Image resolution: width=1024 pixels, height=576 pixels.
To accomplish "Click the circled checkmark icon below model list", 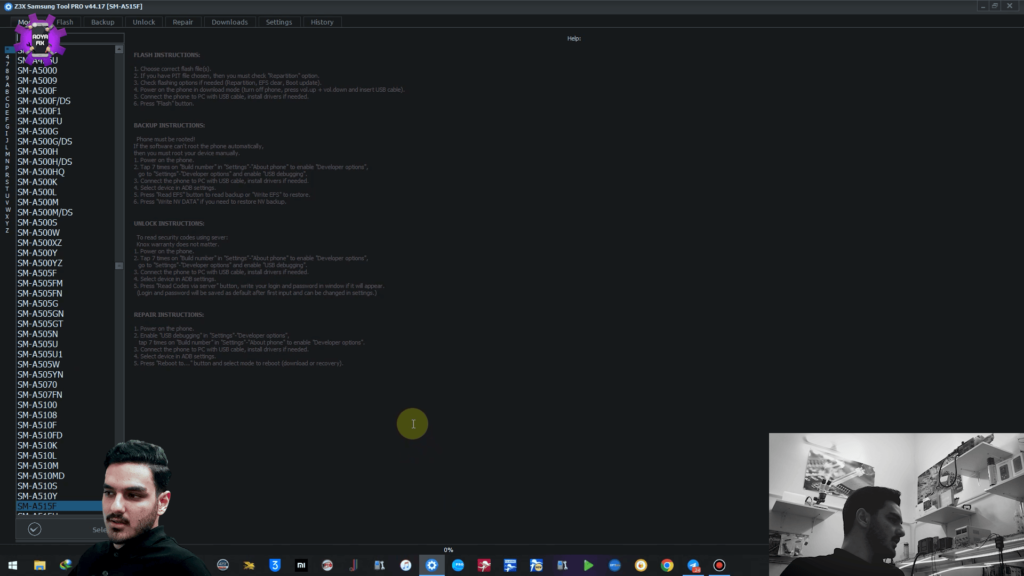I will coord(35,530).
